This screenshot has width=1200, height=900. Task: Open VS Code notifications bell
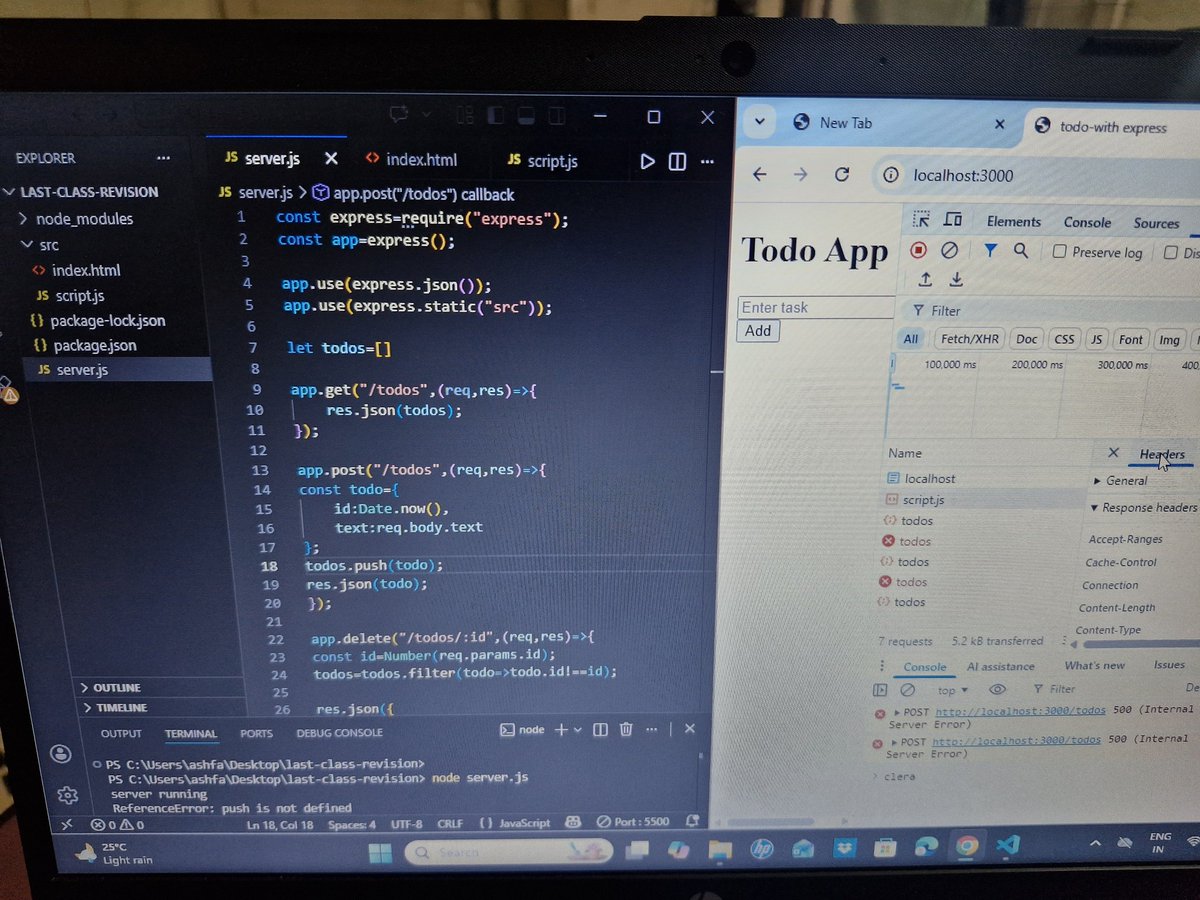pyautogui.click(x=694, y=821)
